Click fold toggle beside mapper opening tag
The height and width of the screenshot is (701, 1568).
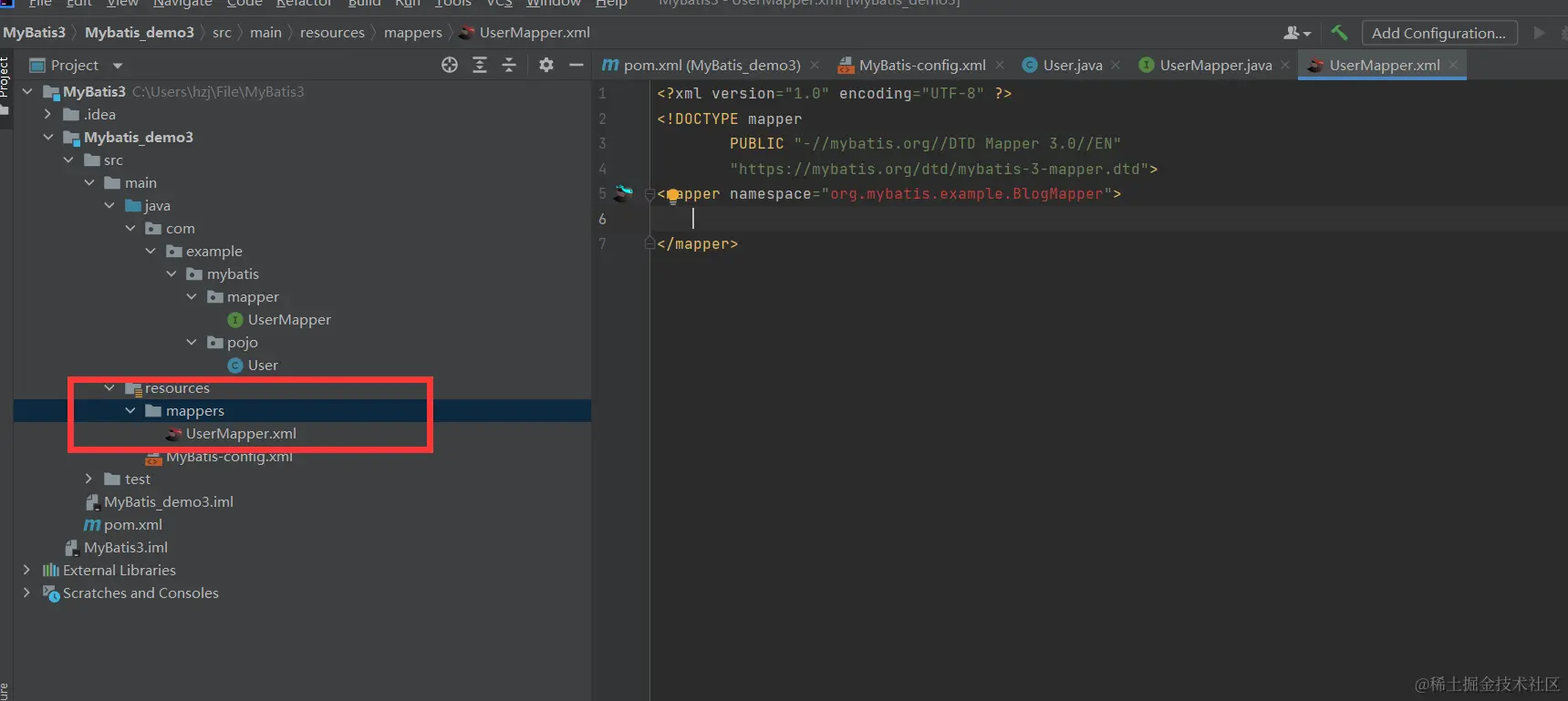coord(649,194)
